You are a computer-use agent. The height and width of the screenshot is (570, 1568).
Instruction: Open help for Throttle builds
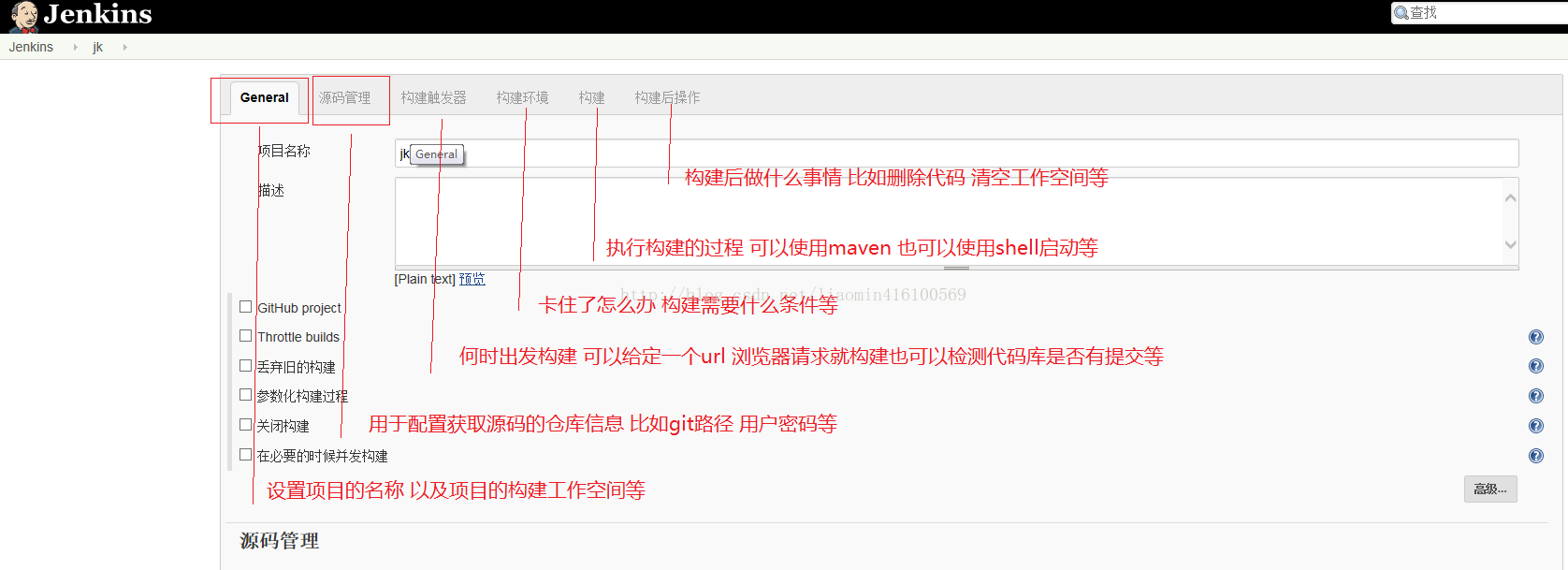pos(1535,337)
